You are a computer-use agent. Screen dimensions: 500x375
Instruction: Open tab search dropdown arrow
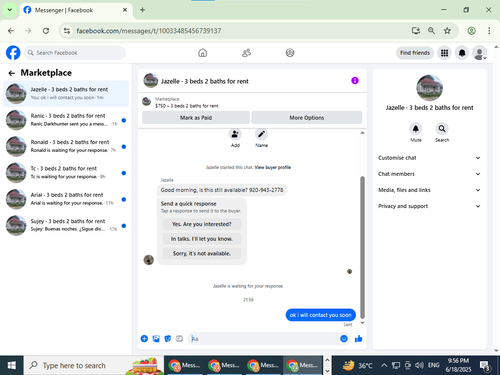(10, 10)
